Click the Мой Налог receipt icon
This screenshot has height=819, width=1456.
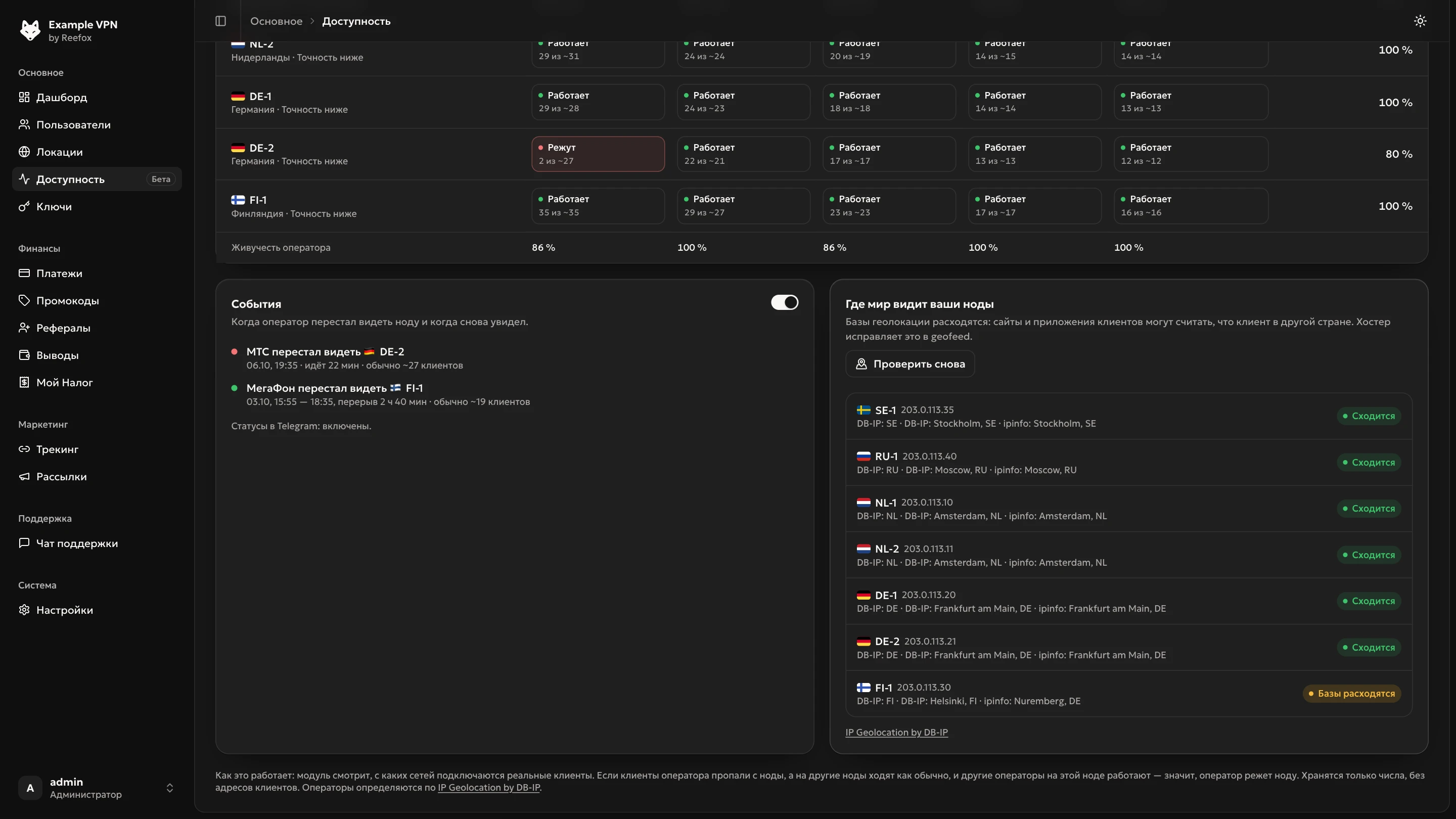point(24,382)
